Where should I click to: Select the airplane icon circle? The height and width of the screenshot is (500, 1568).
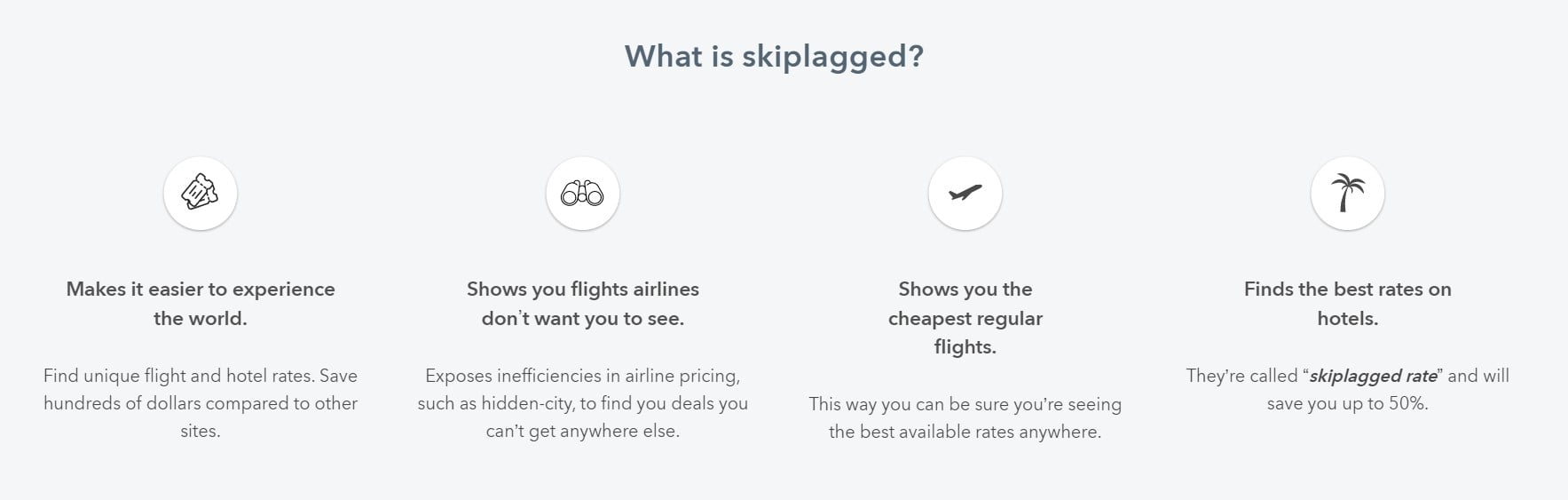point(965,194)
